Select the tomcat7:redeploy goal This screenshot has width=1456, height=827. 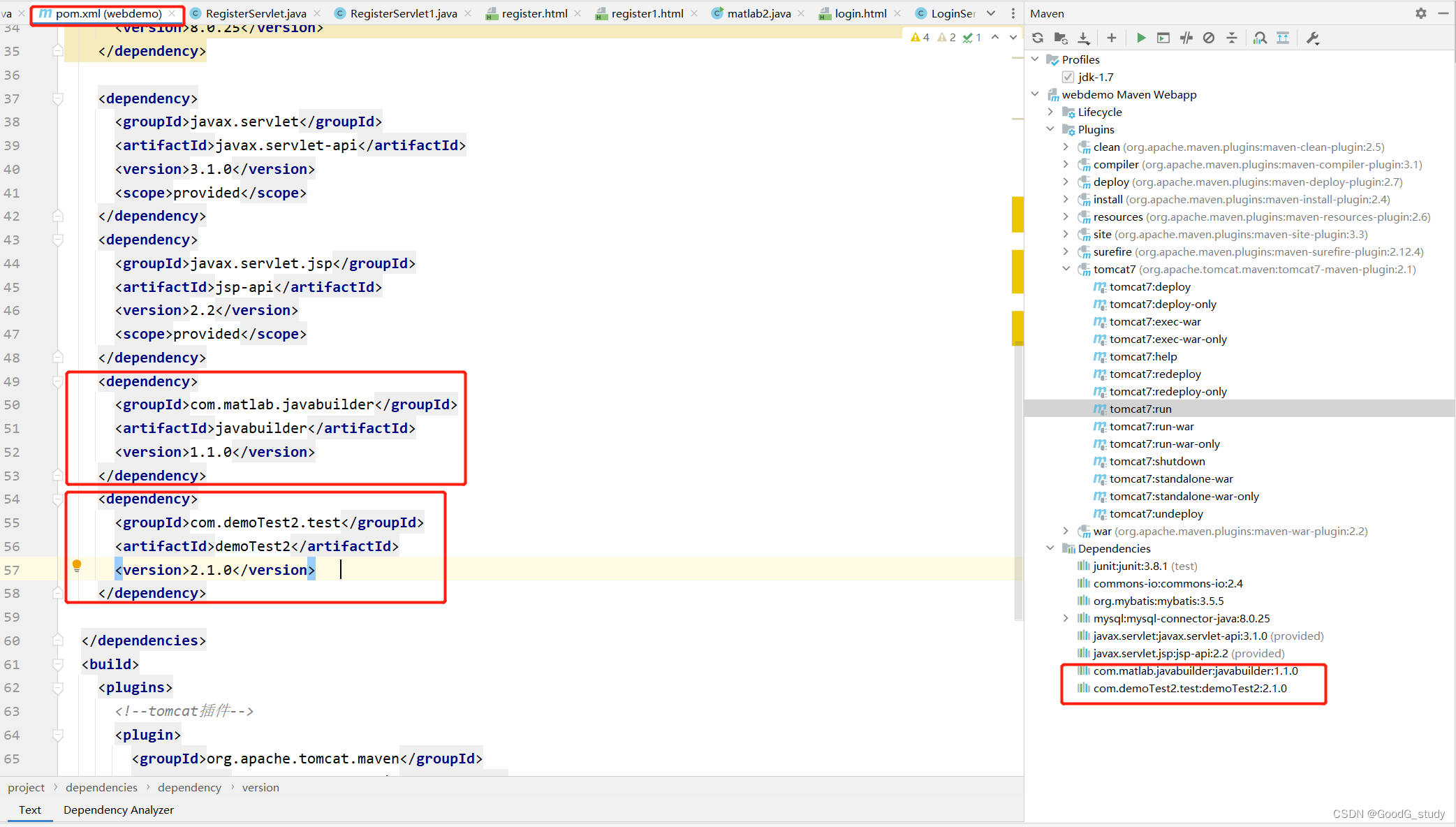(1155, 374)
